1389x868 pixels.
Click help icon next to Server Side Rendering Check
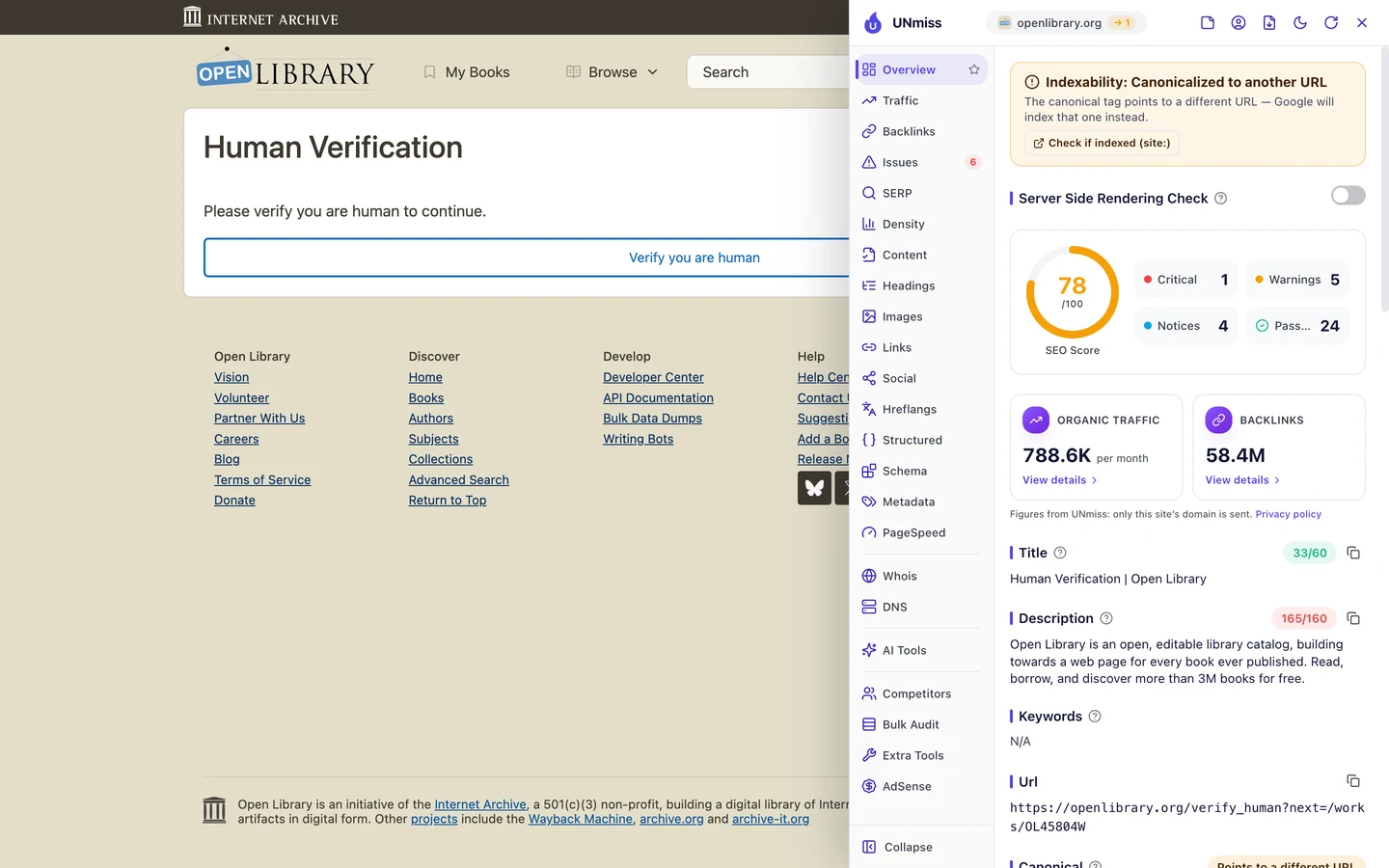click(1221, 199)
